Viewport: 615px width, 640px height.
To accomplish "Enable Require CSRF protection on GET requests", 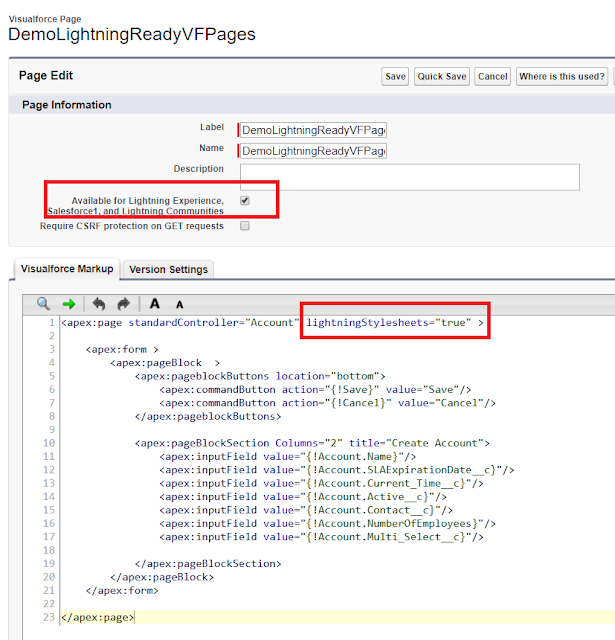I will (245, 226).
